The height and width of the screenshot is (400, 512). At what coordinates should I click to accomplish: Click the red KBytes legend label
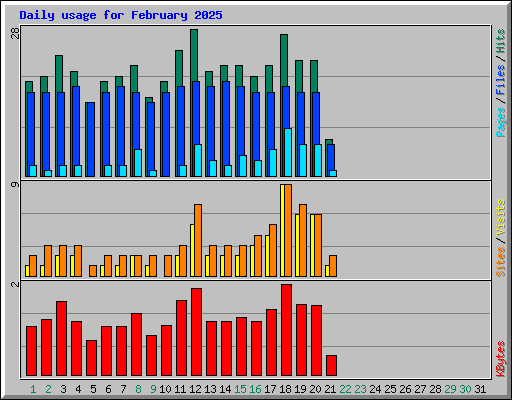click(x=500, y=359)
